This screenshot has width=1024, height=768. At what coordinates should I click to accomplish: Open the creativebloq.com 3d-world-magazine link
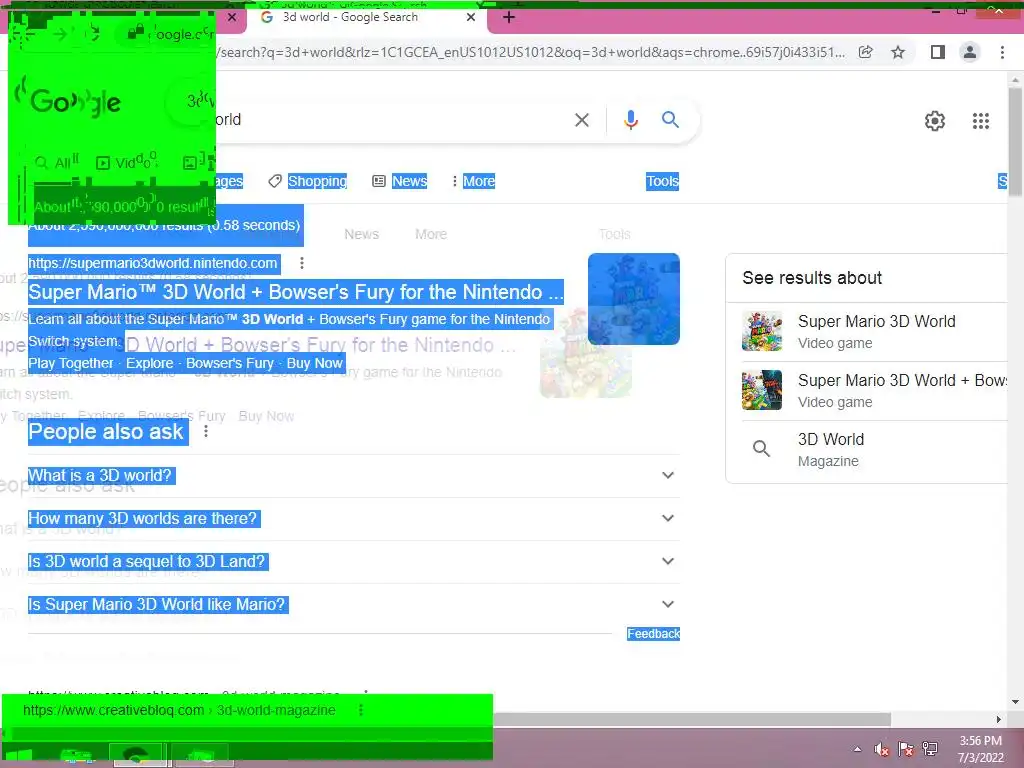[x=180, y=710]
